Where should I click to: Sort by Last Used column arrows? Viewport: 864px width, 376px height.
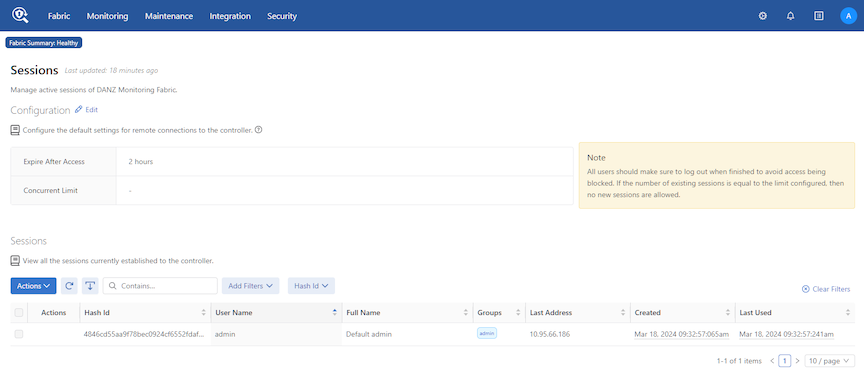(848, 313)
